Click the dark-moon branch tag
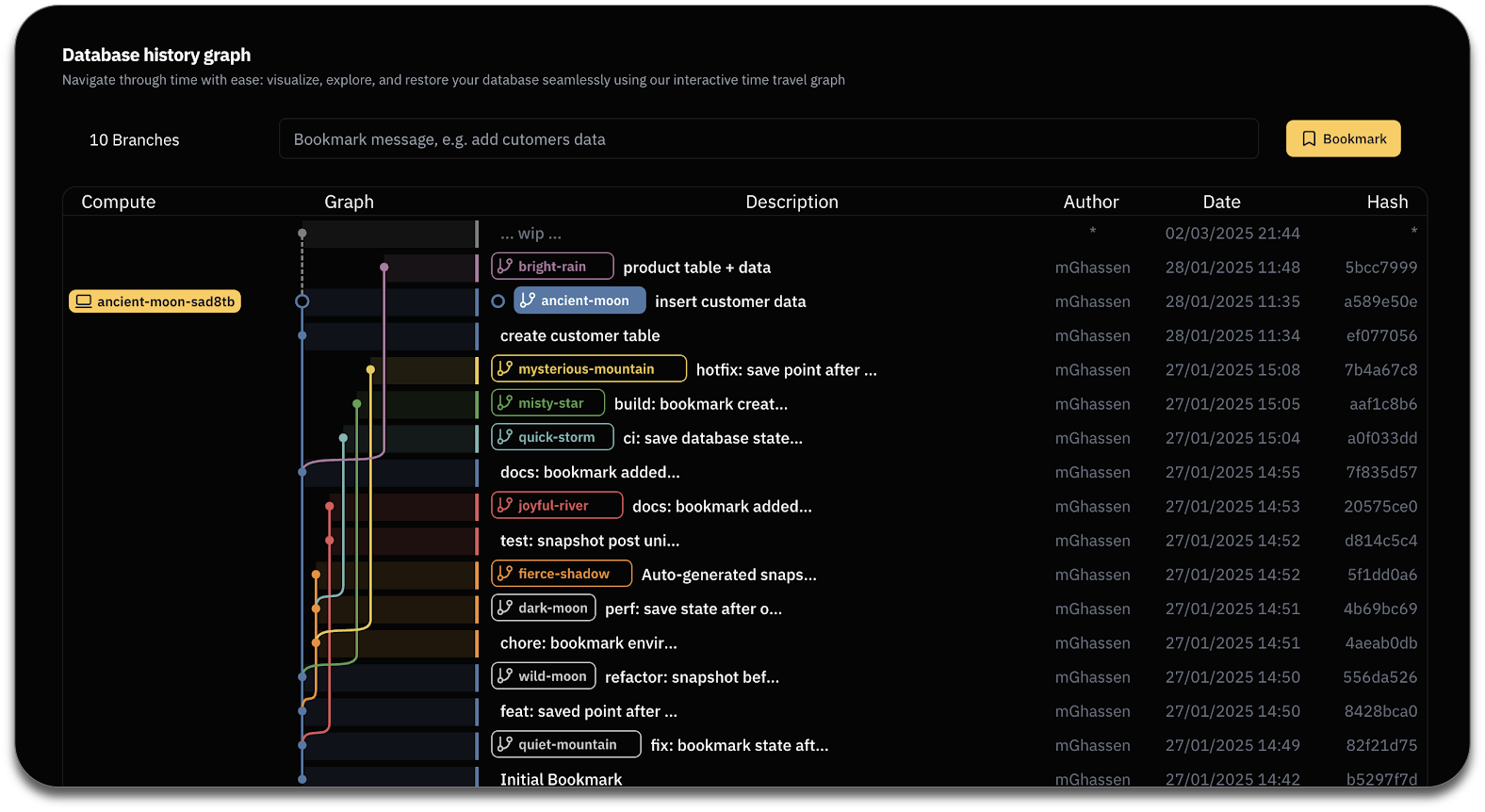Image resolution: width=1485 pixels, height=812 pixels. 544,608
